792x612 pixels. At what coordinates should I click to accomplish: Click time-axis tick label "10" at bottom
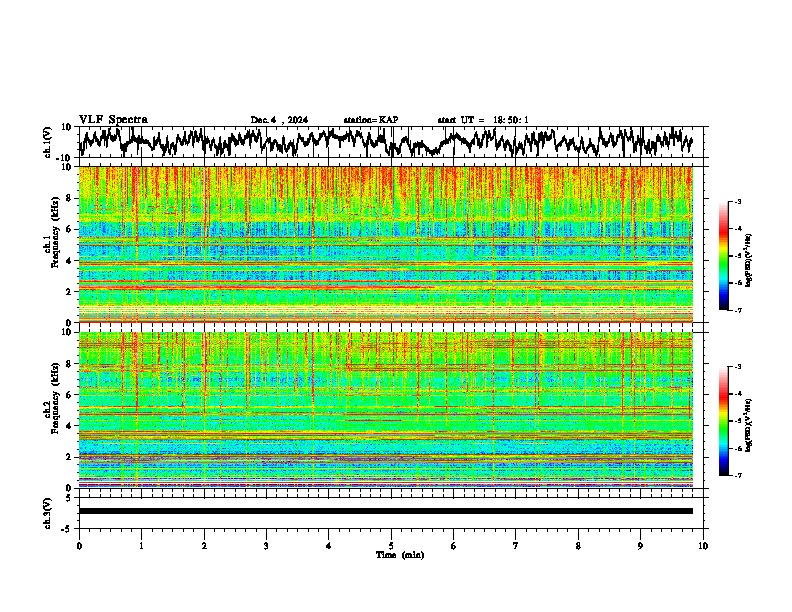[x=703, y=546]
